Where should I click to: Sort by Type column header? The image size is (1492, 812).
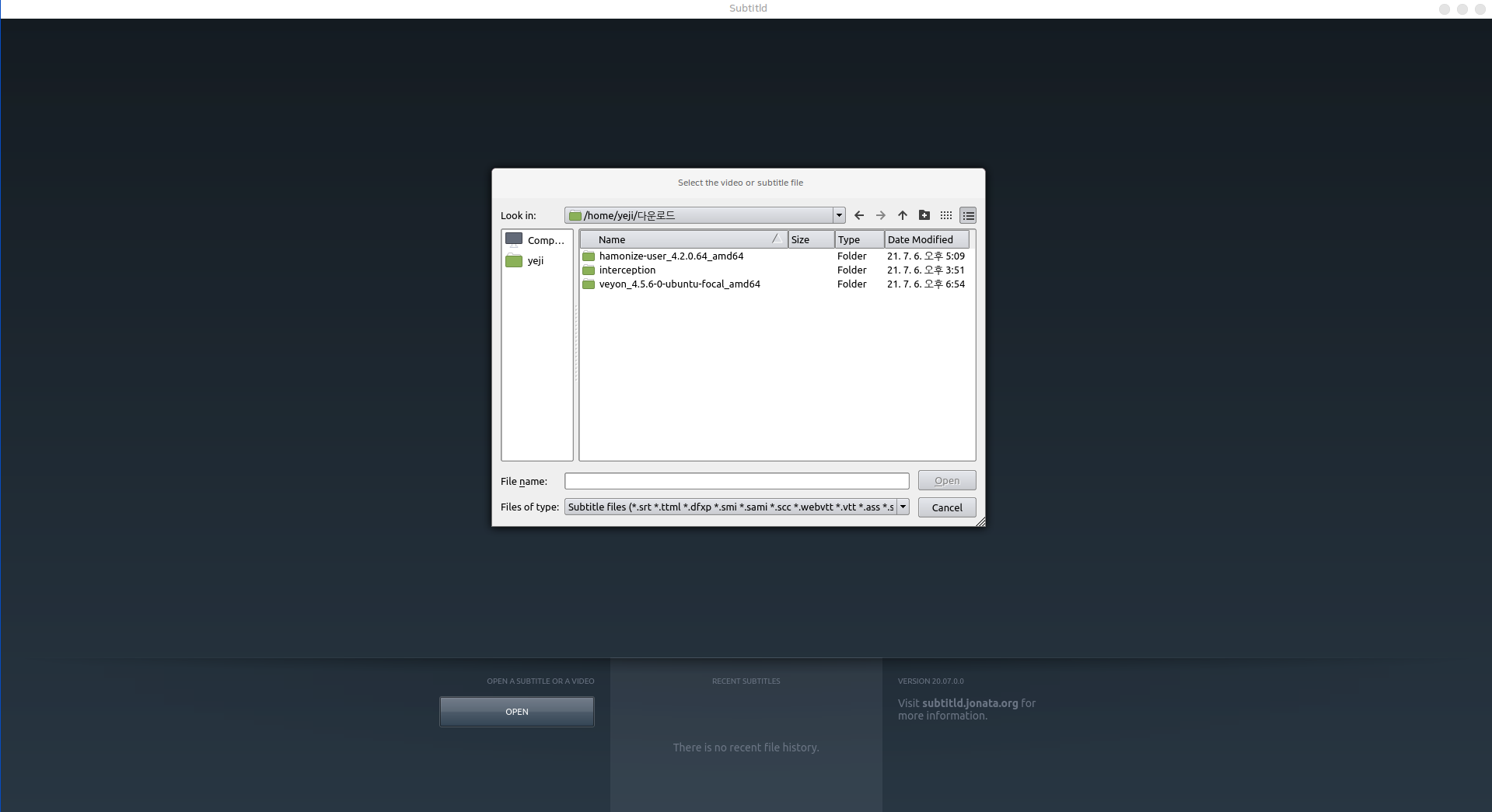tap(858, 239)
